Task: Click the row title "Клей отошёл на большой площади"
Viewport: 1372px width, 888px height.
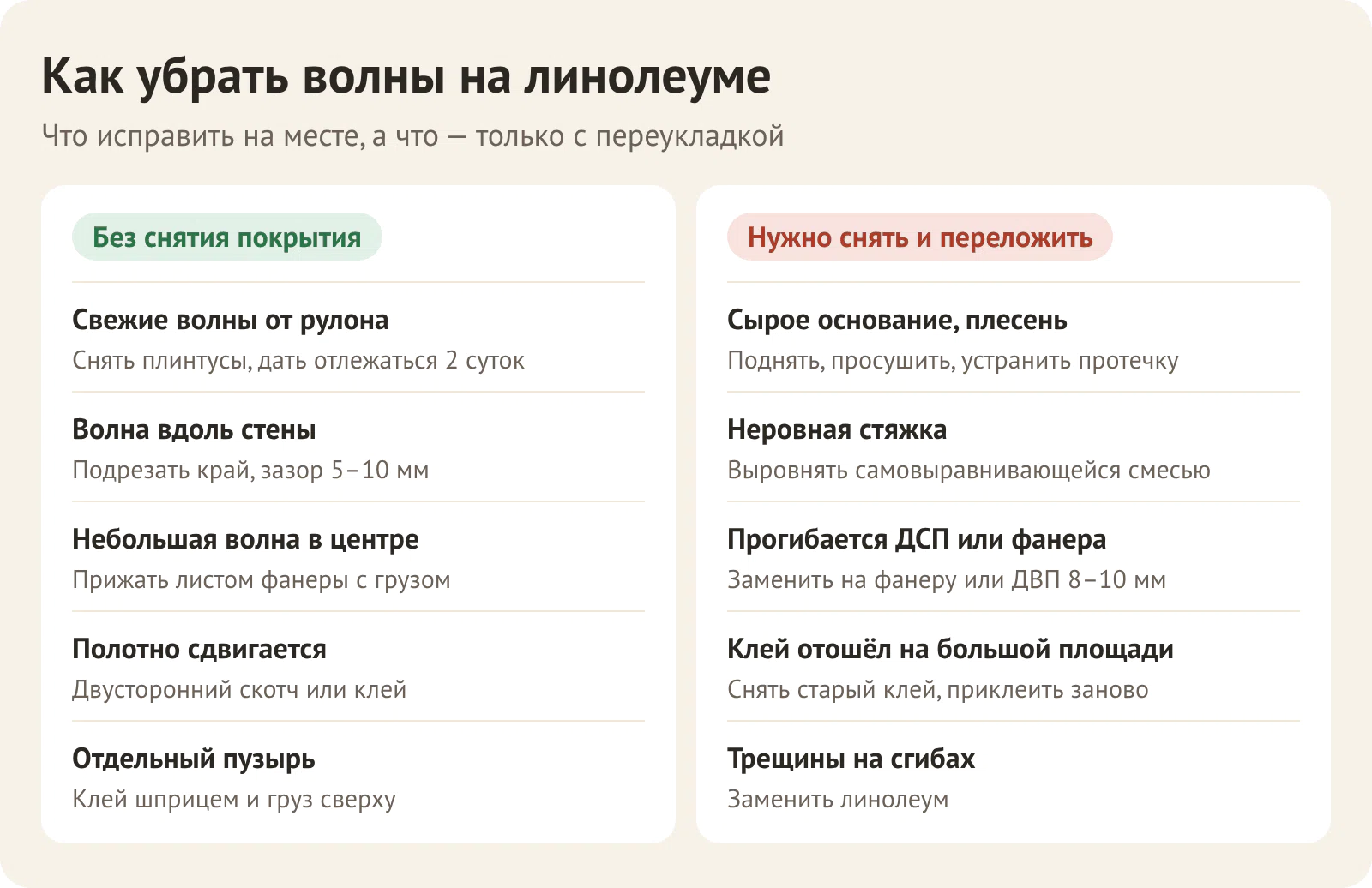Action: pos(950,649)
